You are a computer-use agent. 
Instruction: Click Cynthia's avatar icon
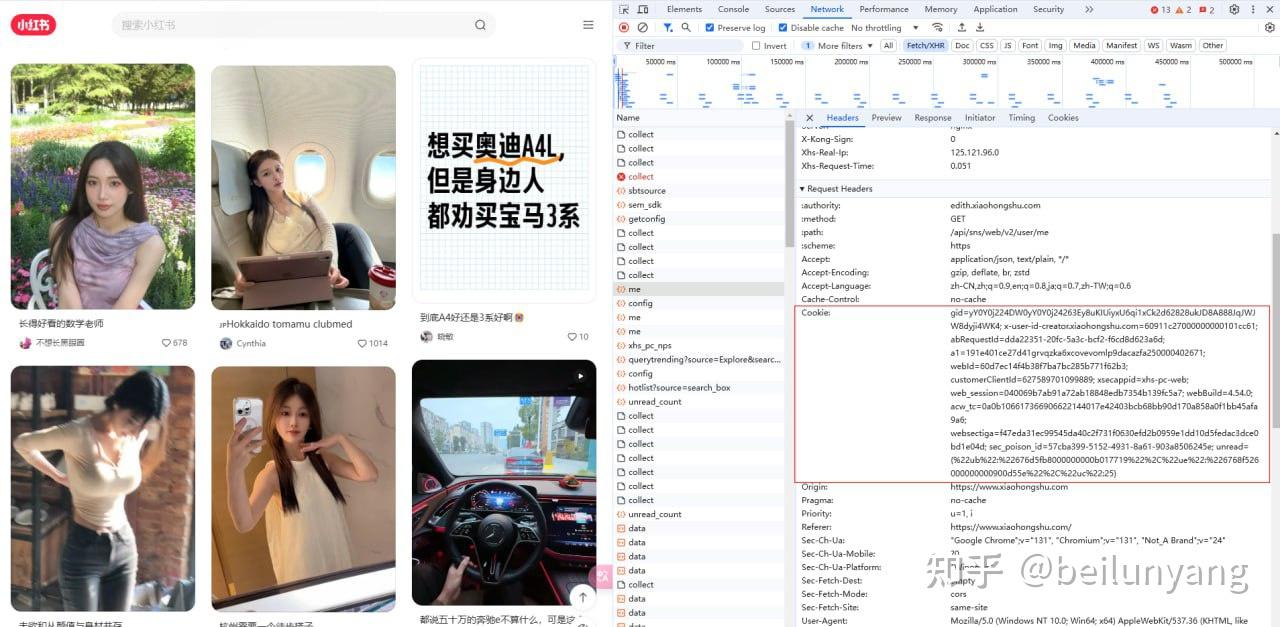226,343
